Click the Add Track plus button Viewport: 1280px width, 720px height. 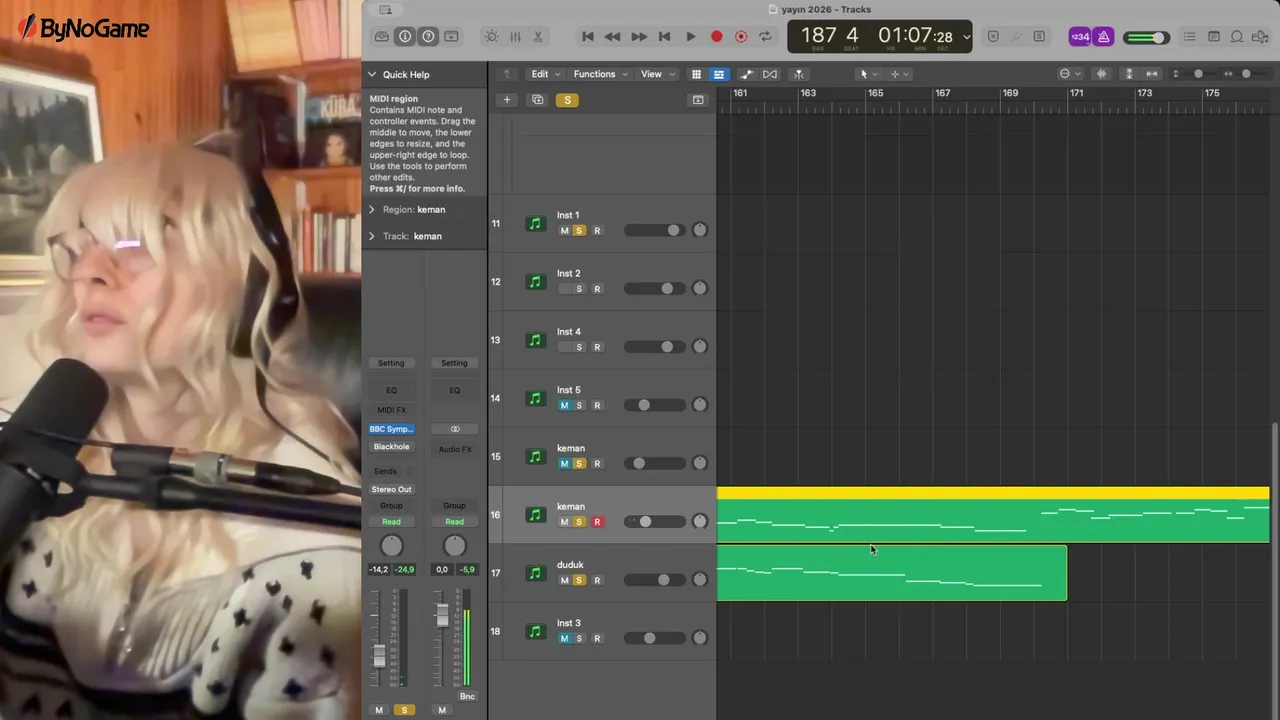[507, 100]
